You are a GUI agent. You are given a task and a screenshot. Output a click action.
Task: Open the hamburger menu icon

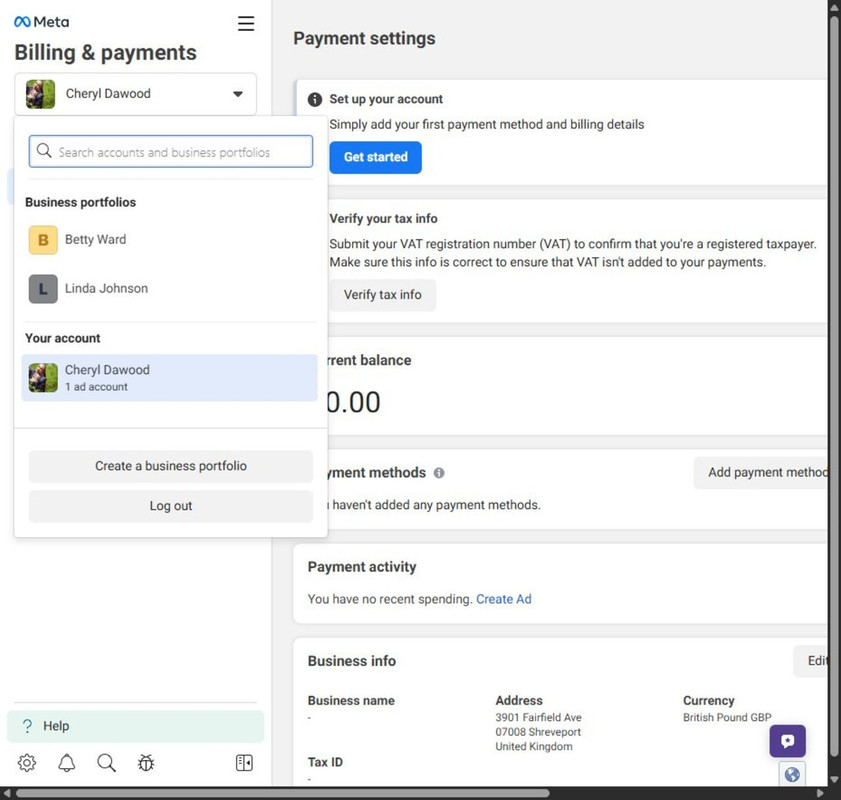pos(246,23)
